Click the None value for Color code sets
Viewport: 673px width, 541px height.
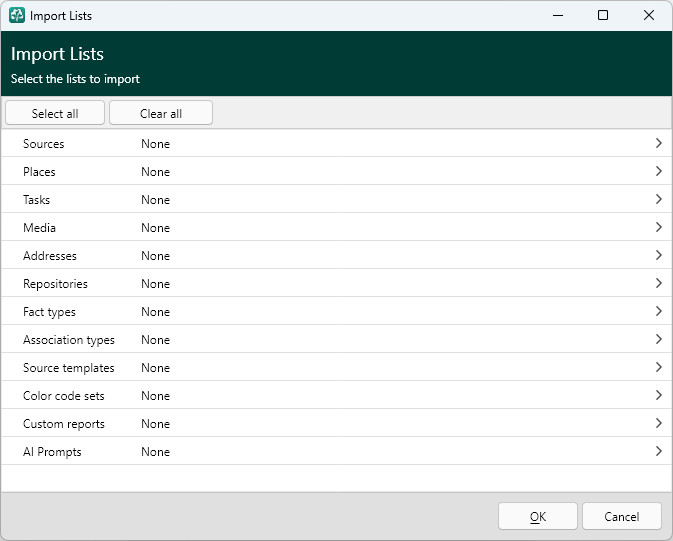[x=155, y=396]
